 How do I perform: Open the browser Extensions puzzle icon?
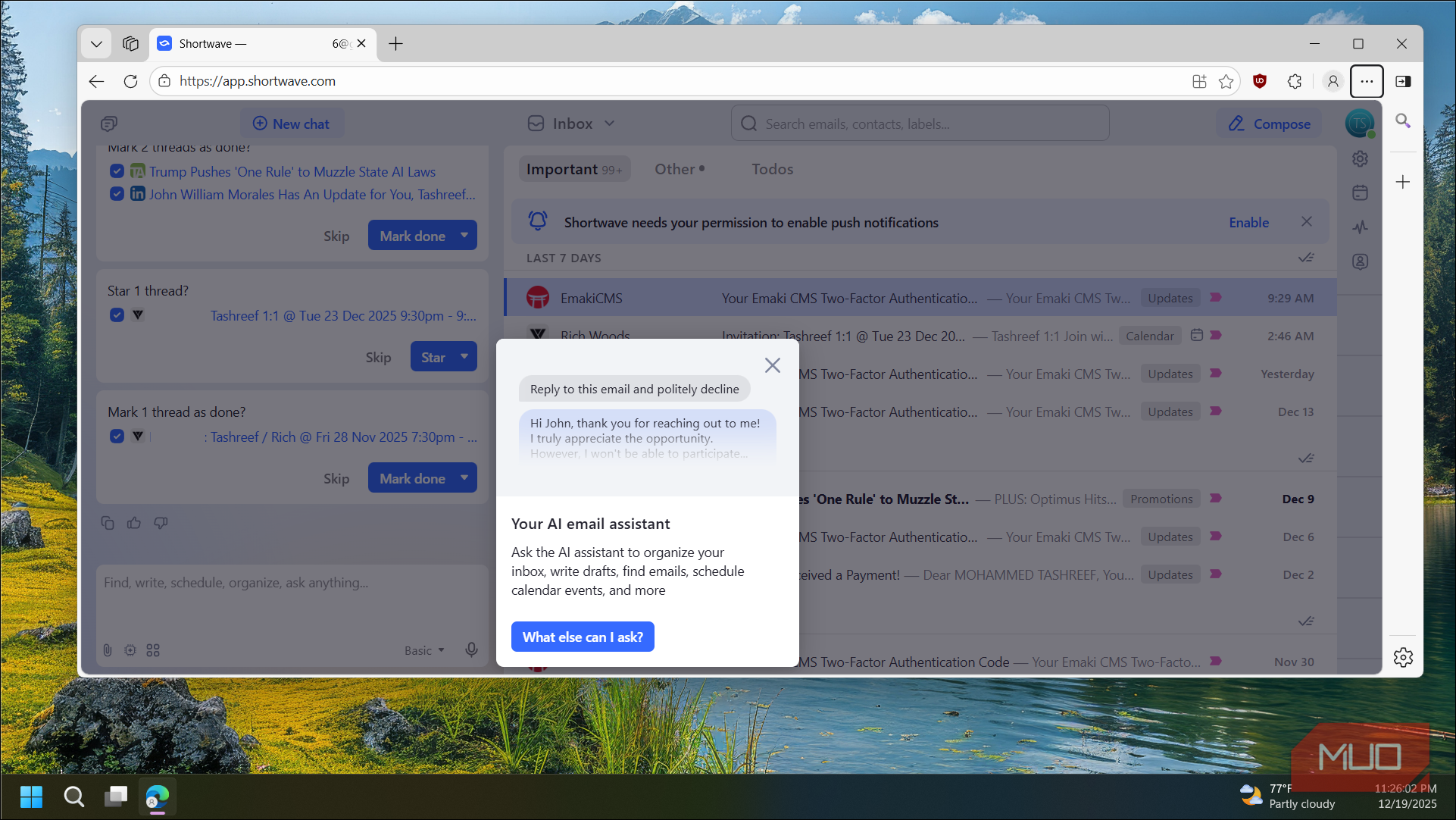(1295, 81)
